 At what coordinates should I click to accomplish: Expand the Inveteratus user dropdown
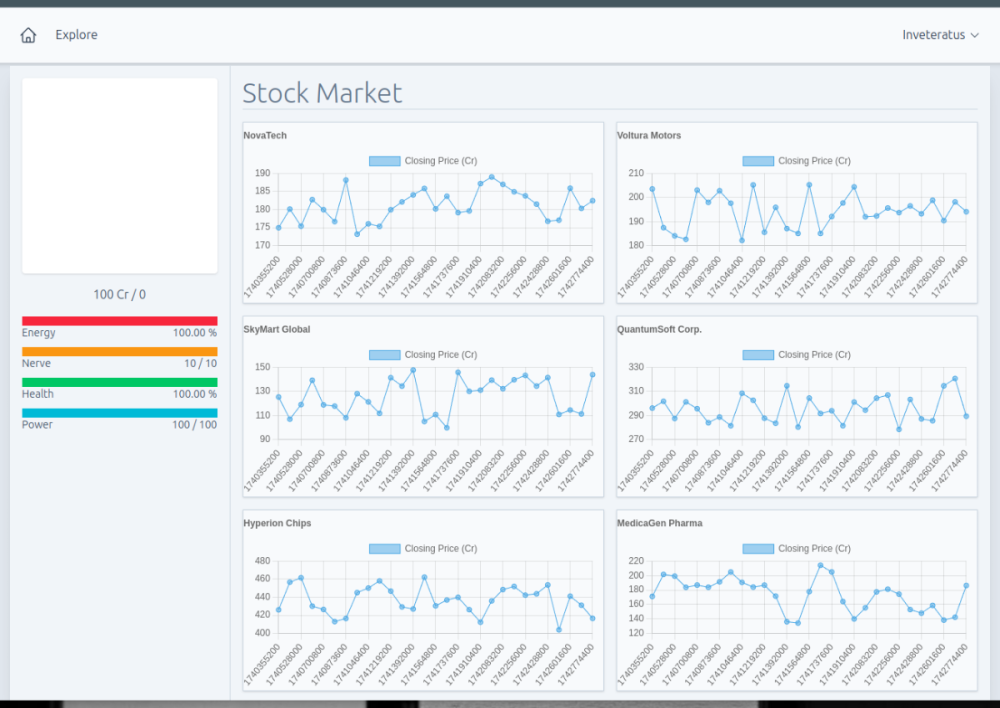[x=940, y=35]
